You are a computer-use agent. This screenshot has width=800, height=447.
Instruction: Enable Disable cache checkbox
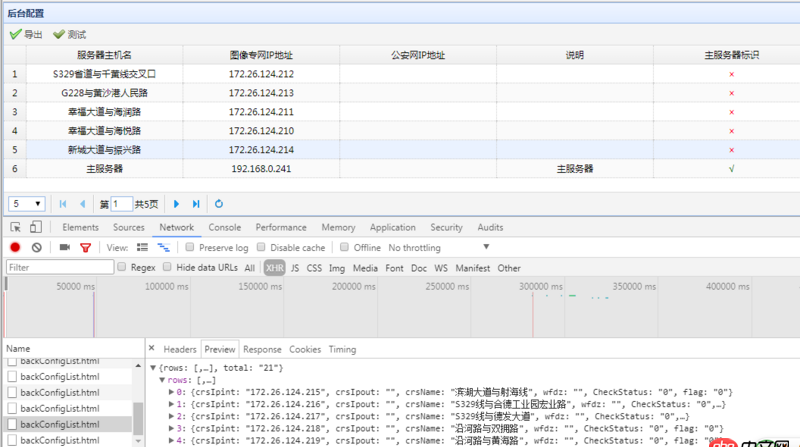[x=261, y=247]
